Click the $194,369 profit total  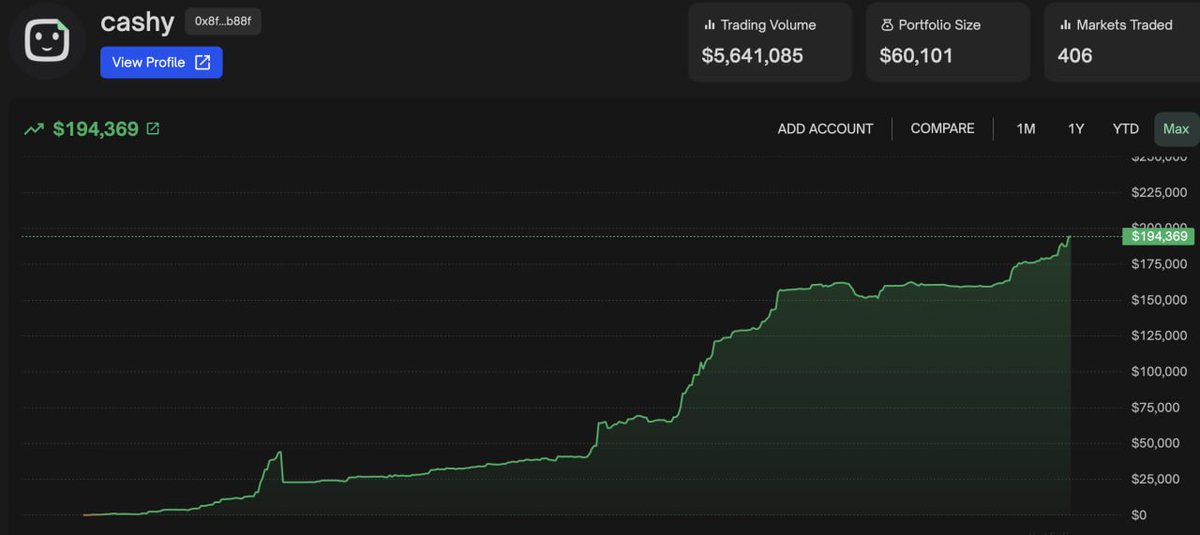coord(95,129)
